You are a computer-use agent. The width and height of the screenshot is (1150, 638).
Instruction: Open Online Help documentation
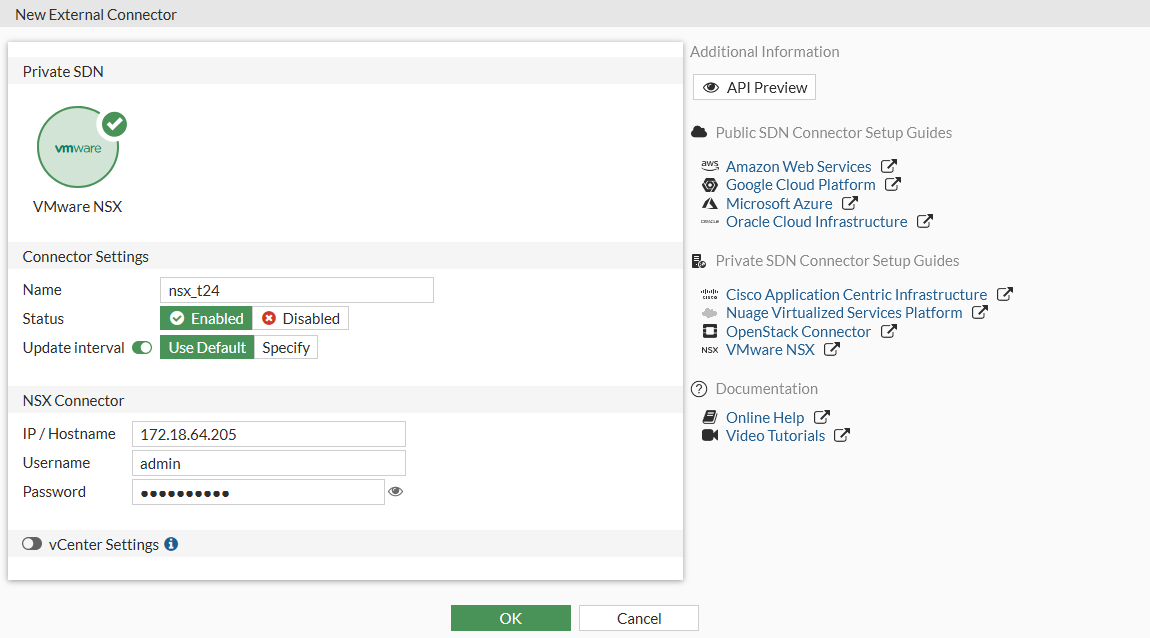click(x=765, y=417)
